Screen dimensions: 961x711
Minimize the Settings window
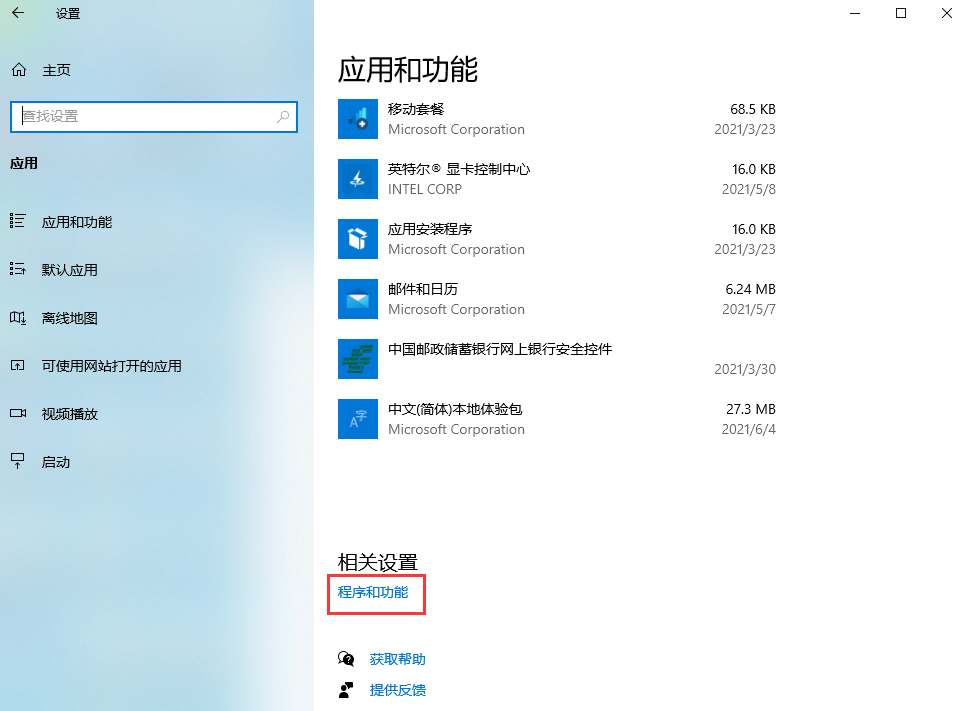(855, 13)
